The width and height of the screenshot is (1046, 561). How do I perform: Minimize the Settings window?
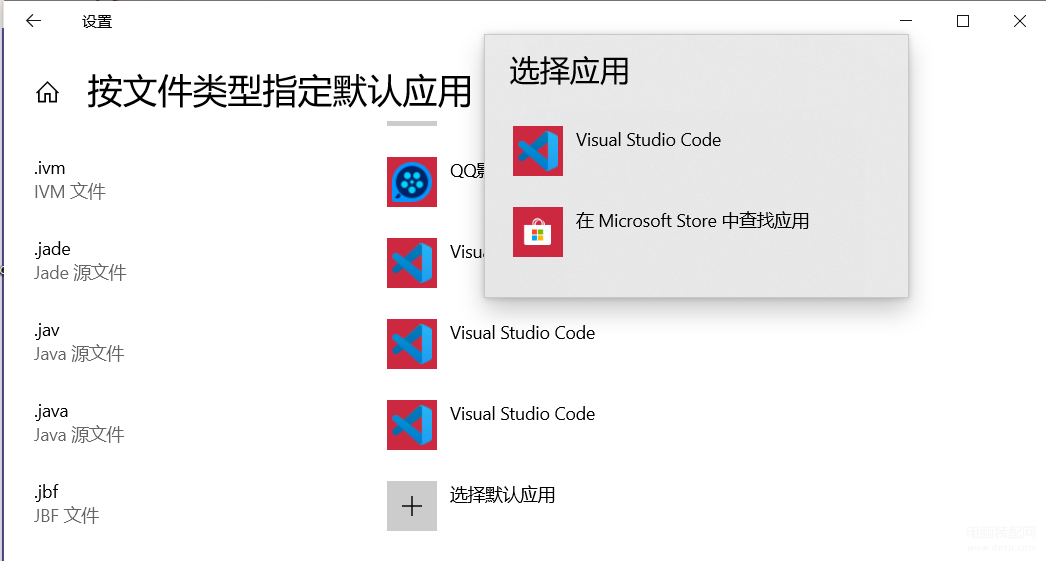pyautogui.click(x=905, y=21)
